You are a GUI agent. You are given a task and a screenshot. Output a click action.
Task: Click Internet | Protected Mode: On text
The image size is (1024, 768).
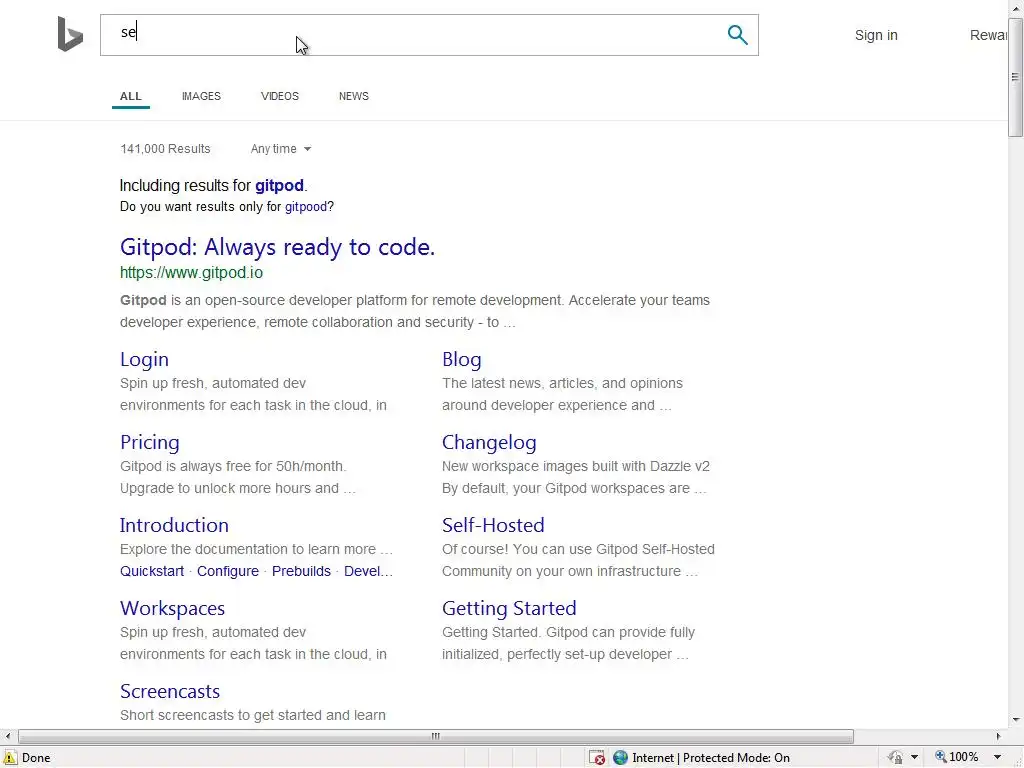[711, 758]
